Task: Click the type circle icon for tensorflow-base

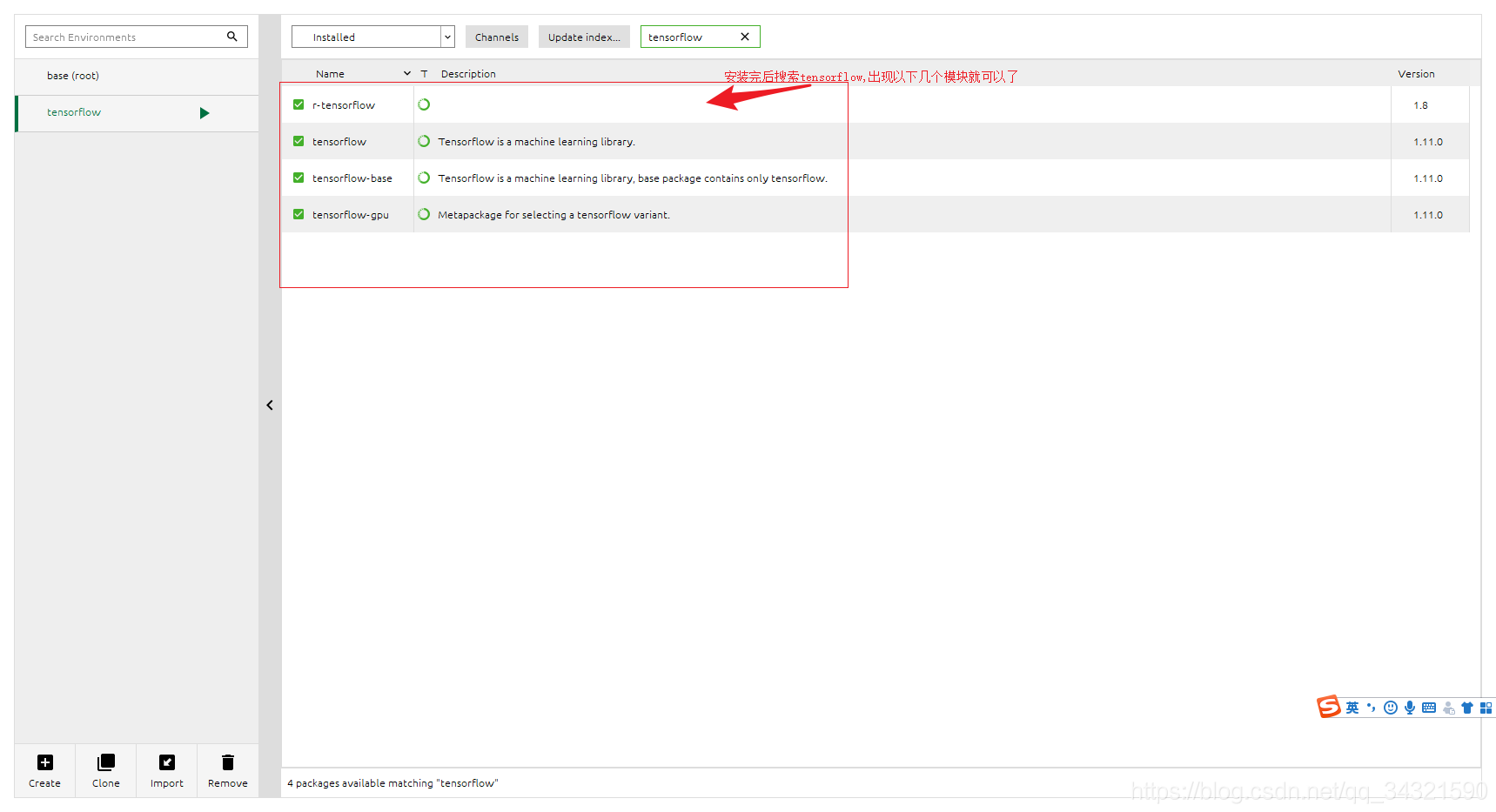Action: tap(424, 178)
